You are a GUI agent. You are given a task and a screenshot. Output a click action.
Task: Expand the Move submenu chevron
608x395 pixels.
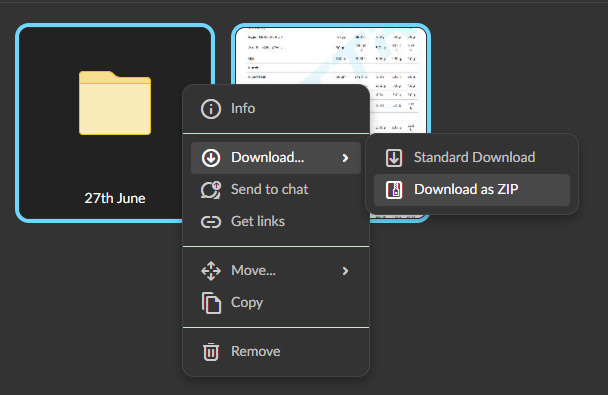[x=345, y=271]
